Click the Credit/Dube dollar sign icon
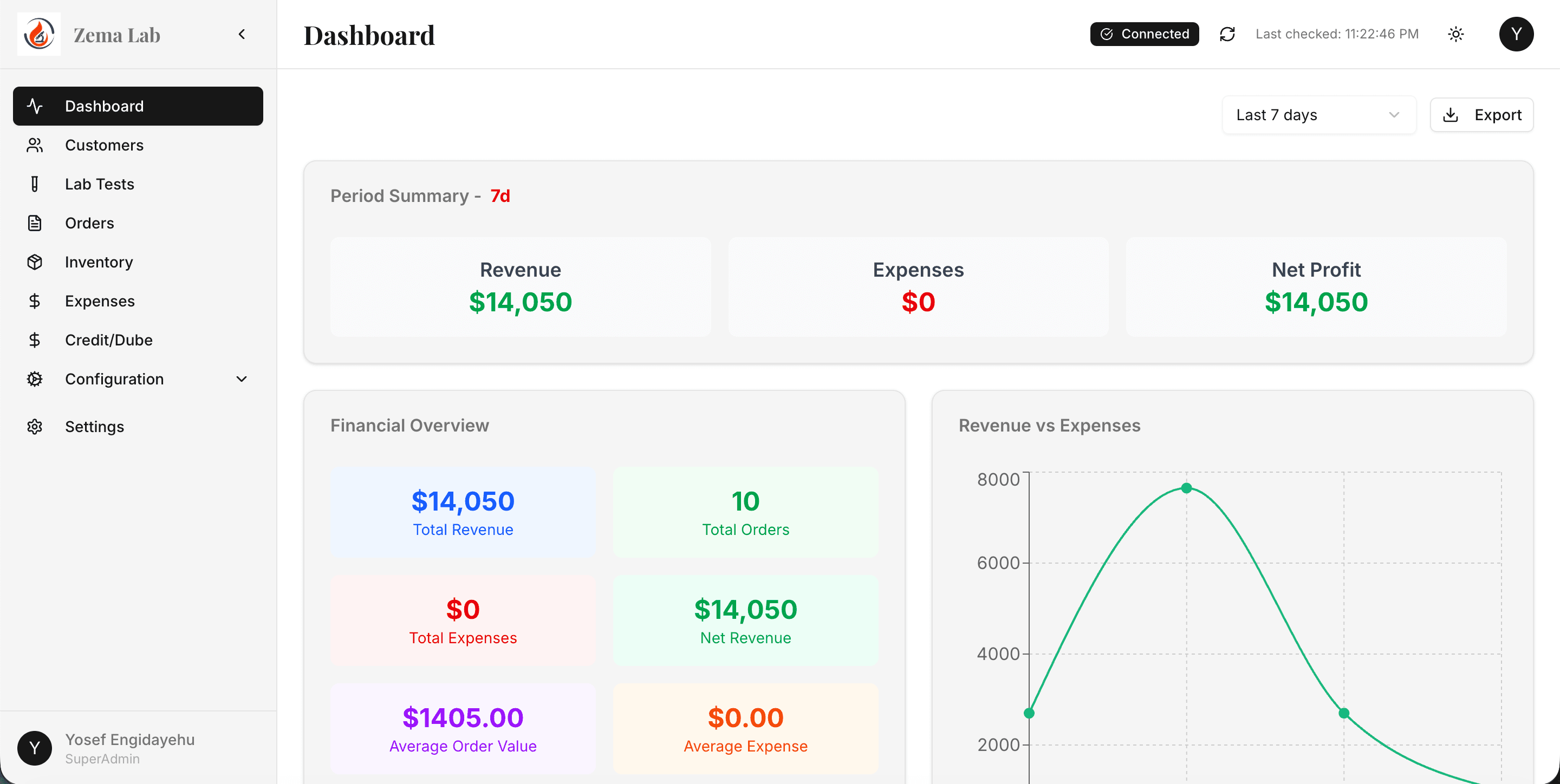 (35, 340)
